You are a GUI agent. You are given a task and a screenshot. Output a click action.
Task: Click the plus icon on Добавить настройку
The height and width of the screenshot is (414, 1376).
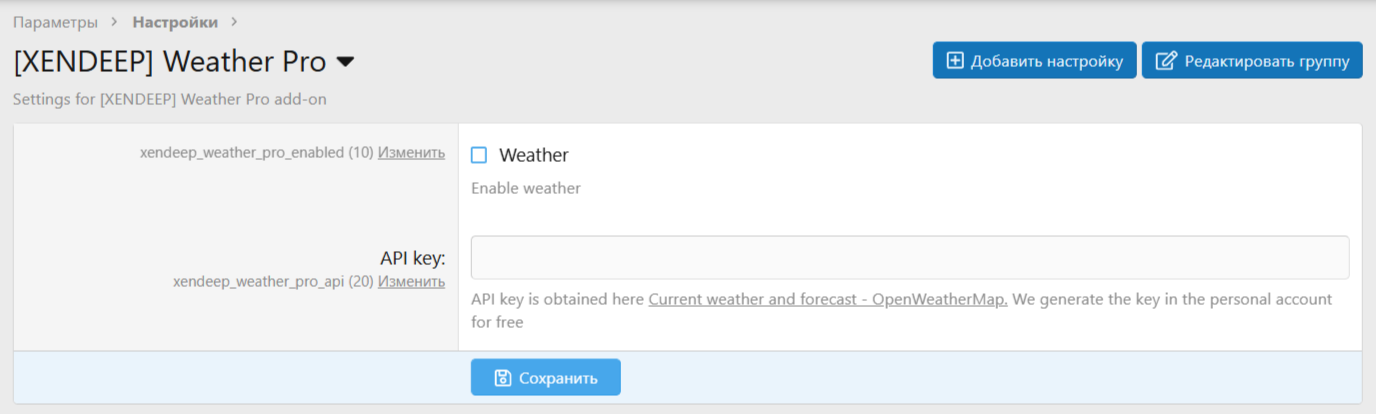pyautogui.click(x=955, y=61)
